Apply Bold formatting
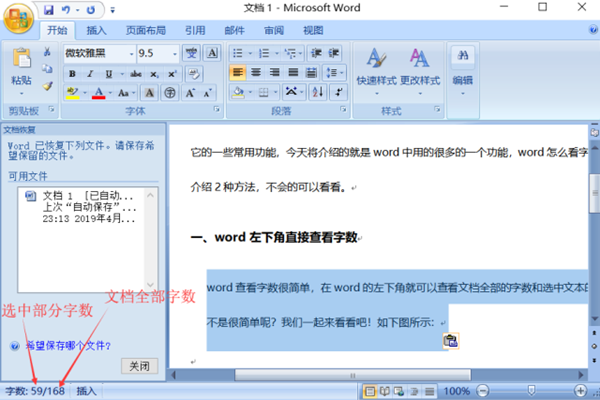Image resolution: width=600 pixels, height=400 pixels. coord(74,73)
